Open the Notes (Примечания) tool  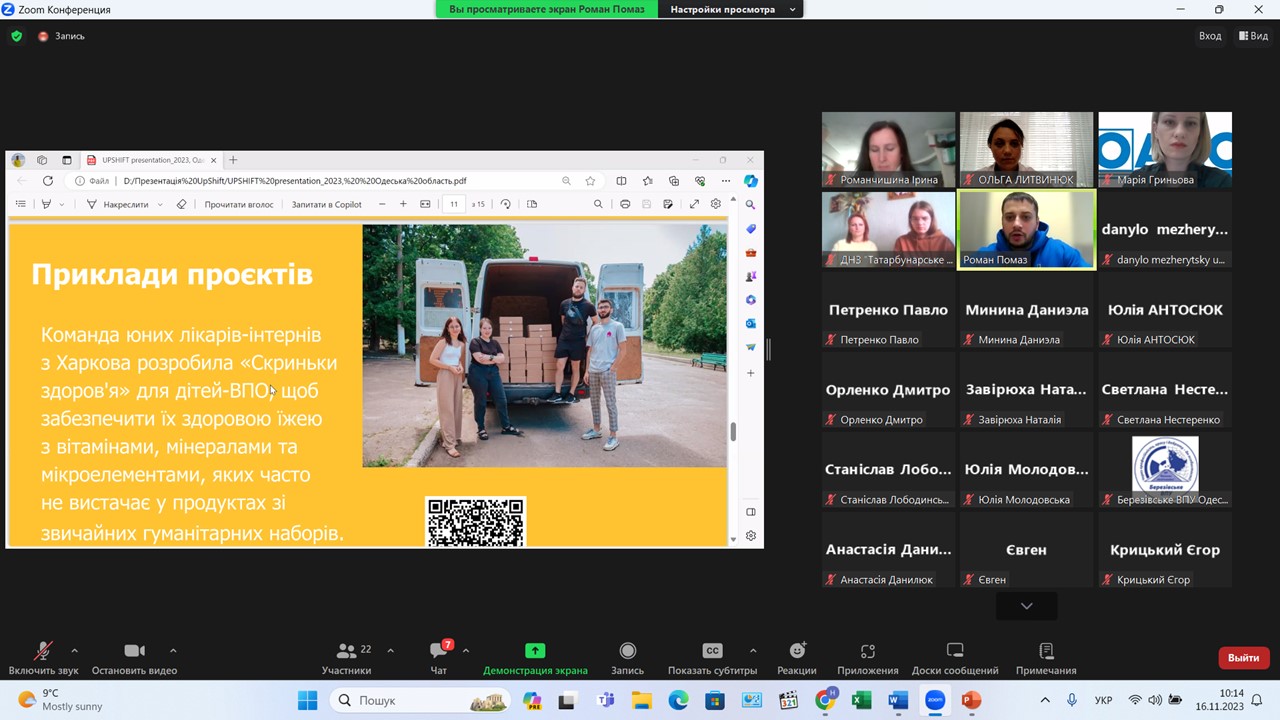pos(1045,656)
